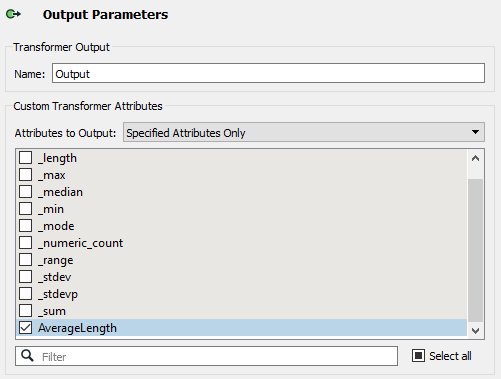Tick the _range attribute checkbox
This screenshot has height=379, width=501.
25,260
